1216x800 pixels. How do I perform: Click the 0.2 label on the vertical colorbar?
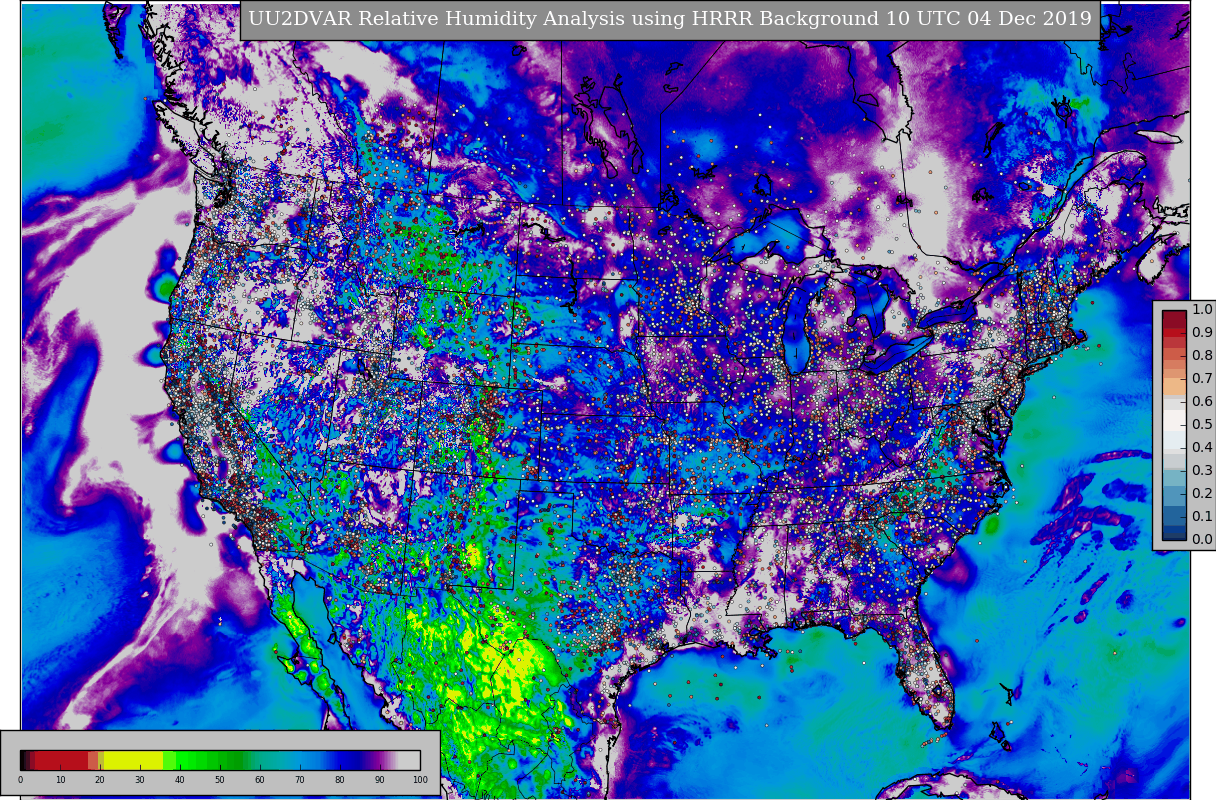1202,494
